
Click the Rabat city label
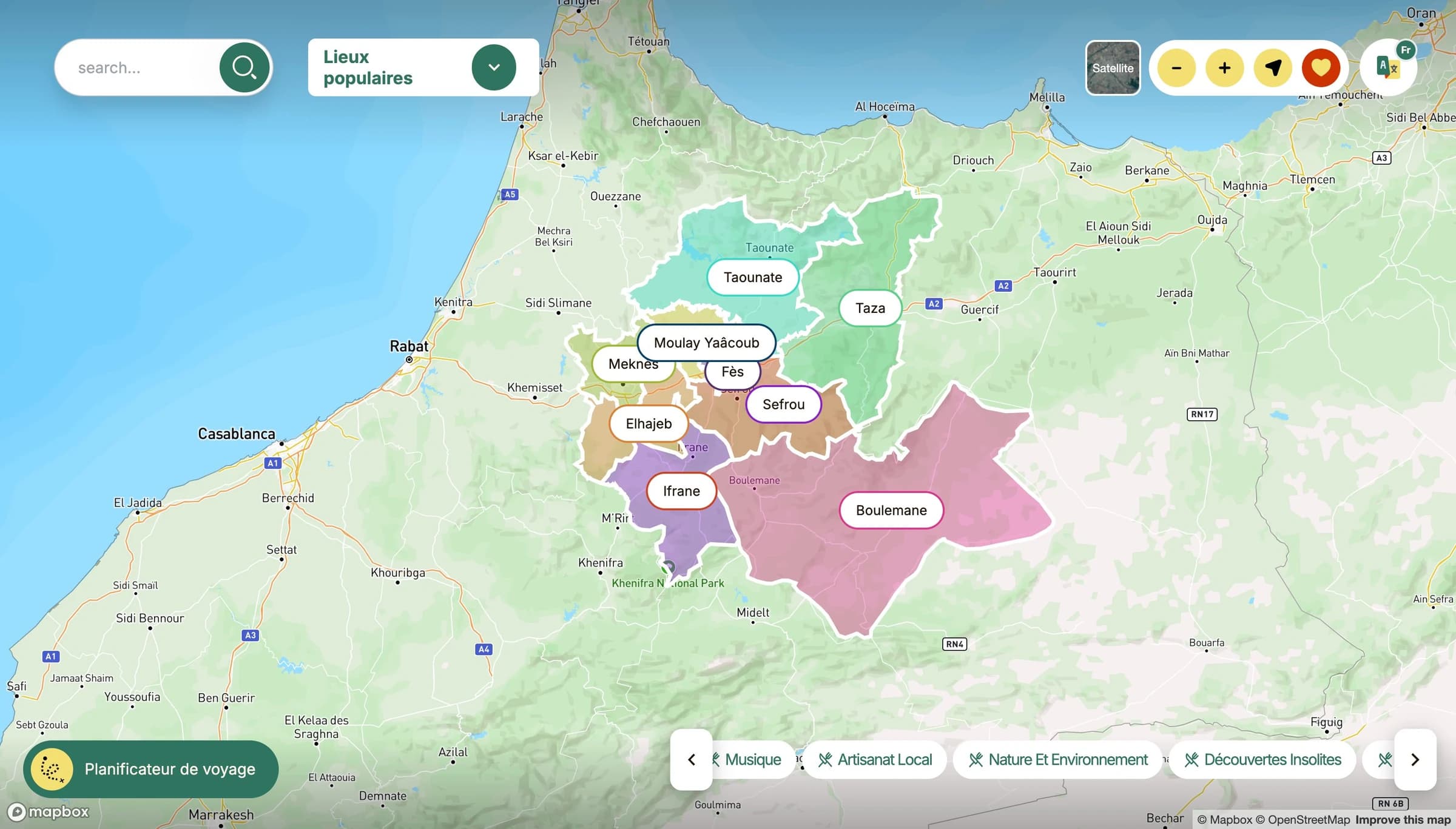pos(409,346)
